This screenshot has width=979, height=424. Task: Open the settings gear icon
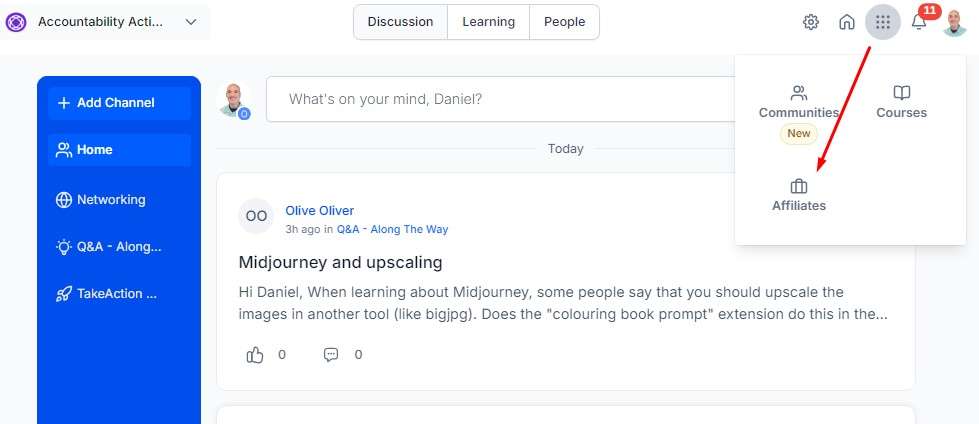click(811, 22)
